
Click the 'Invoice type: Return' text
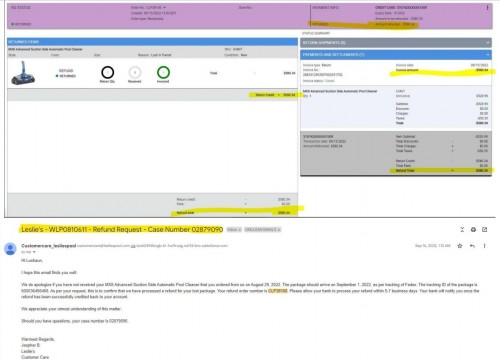click(317, 65)
